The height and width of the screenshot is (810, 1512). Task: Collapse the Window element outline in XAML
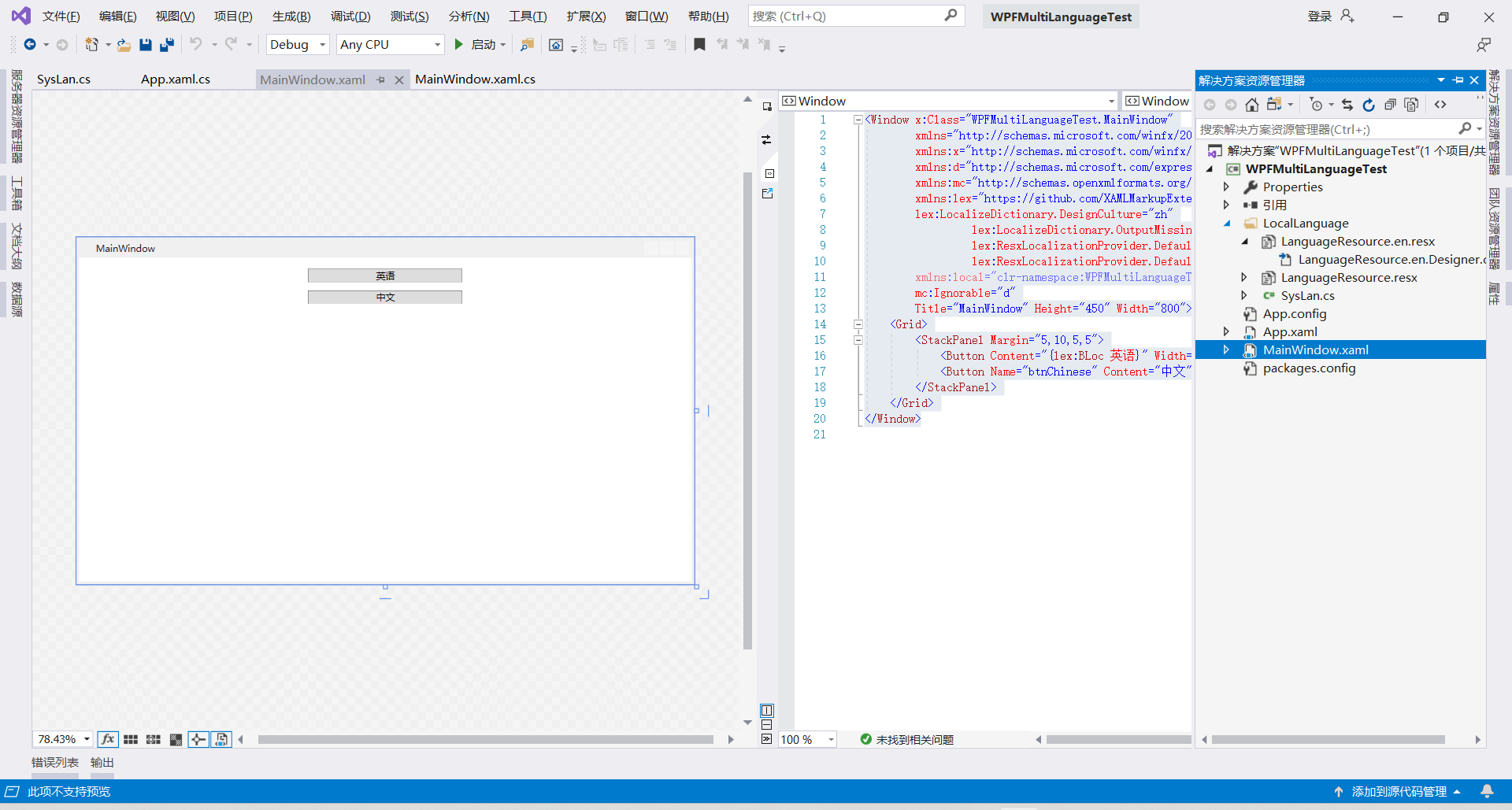coord(858,120)
